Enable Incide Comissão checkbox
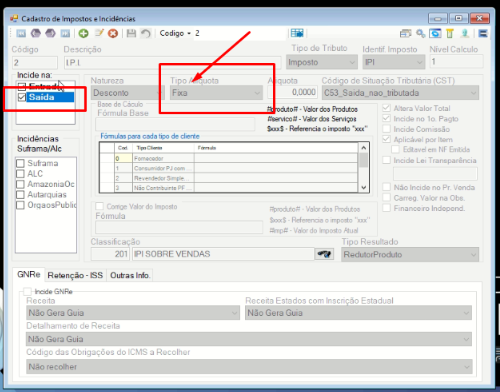500x392 pixels. [x=386, y=129]
